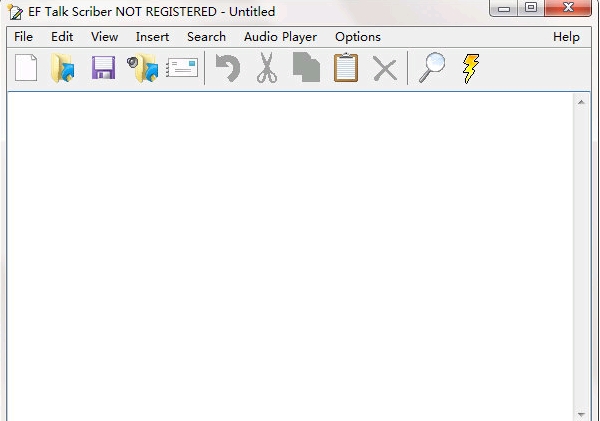This screenshot has height=421, width=600.
Task: Open audio file with speaker folder icon
Action: [x=143, y=68]
